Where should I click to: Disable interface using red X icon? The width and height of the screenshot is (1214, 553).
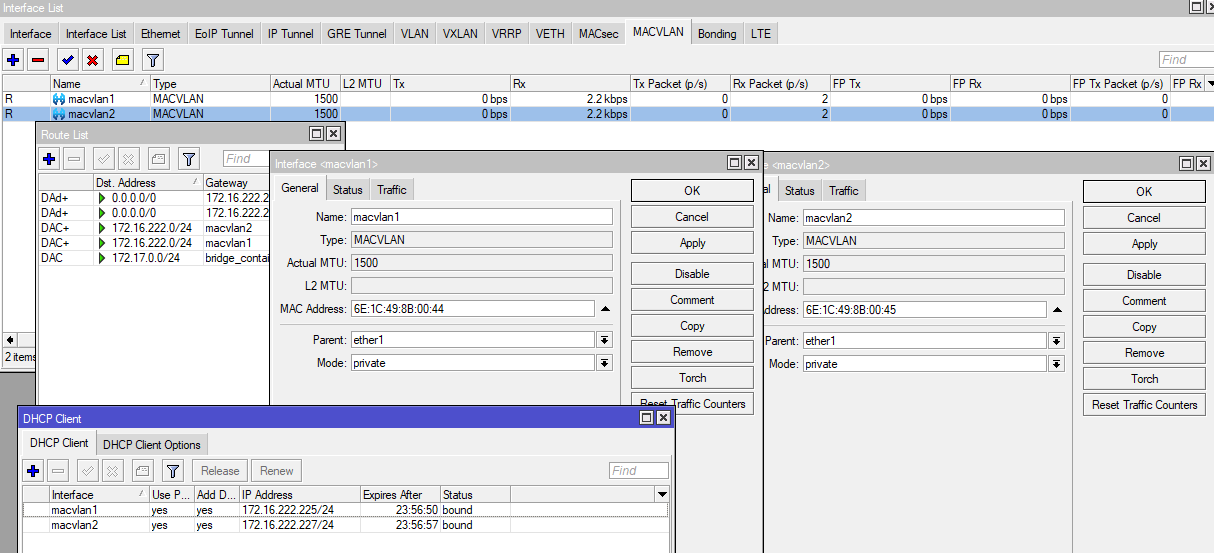point(92,60)
